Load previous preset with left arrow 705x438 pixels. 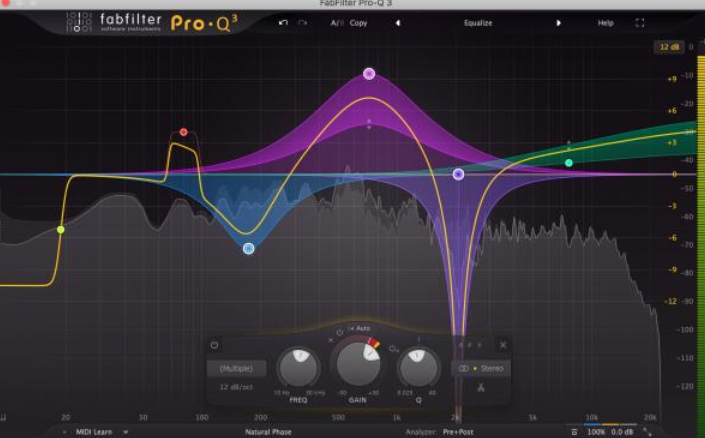pyautogui.click(x=398, y=23)
